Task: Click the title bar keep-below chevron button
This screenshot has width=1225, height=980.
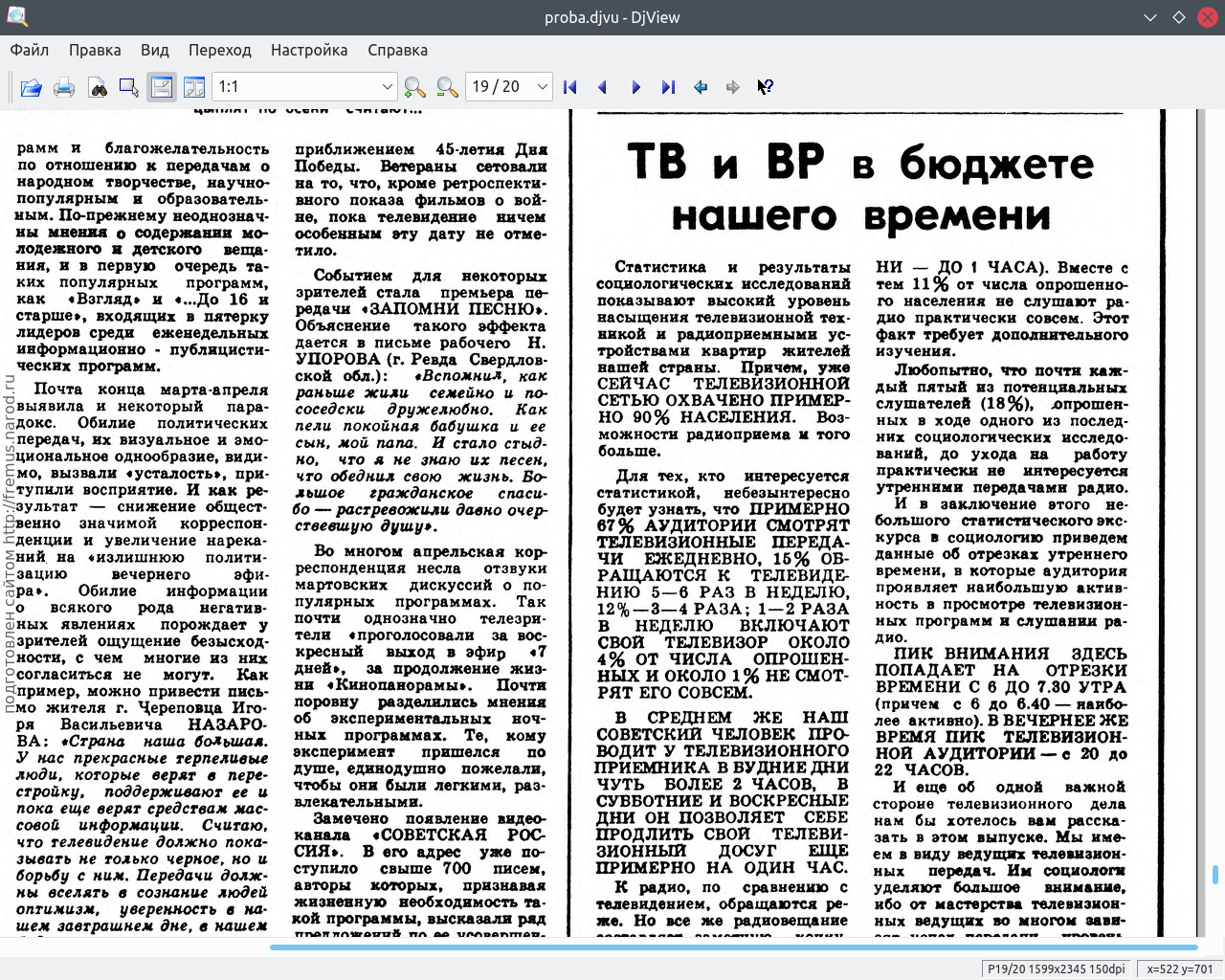Action: [x=1150, y=17]
